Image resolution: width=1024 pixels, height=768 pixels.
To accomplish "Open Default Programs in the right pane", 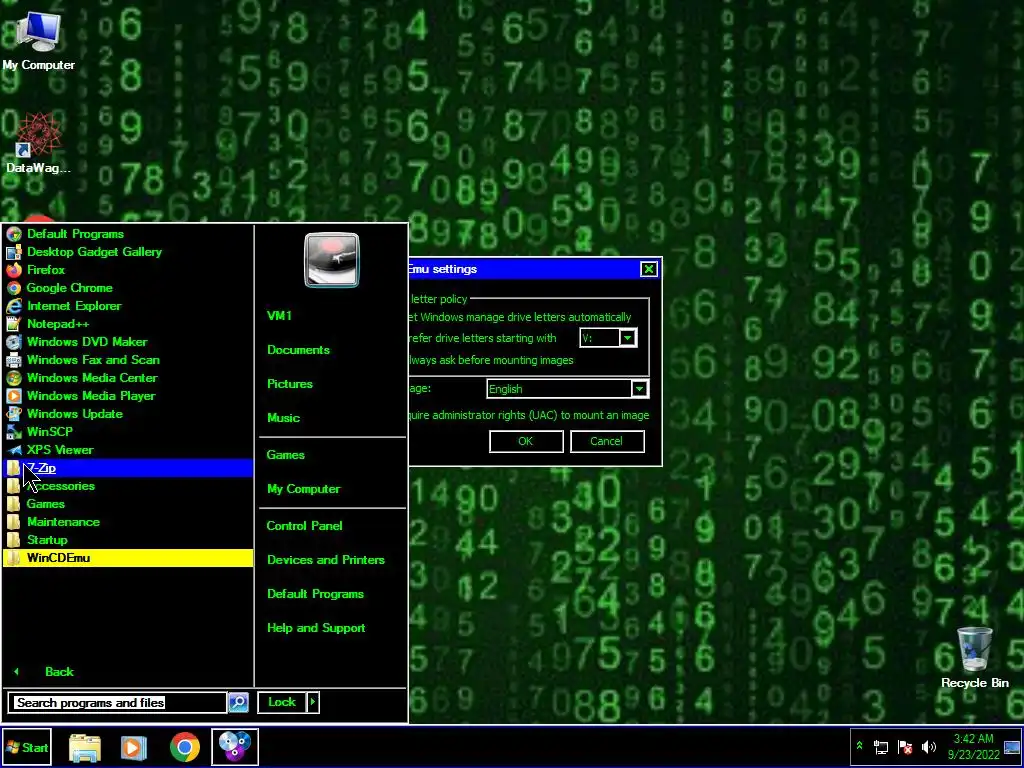I will pos(315,594).
